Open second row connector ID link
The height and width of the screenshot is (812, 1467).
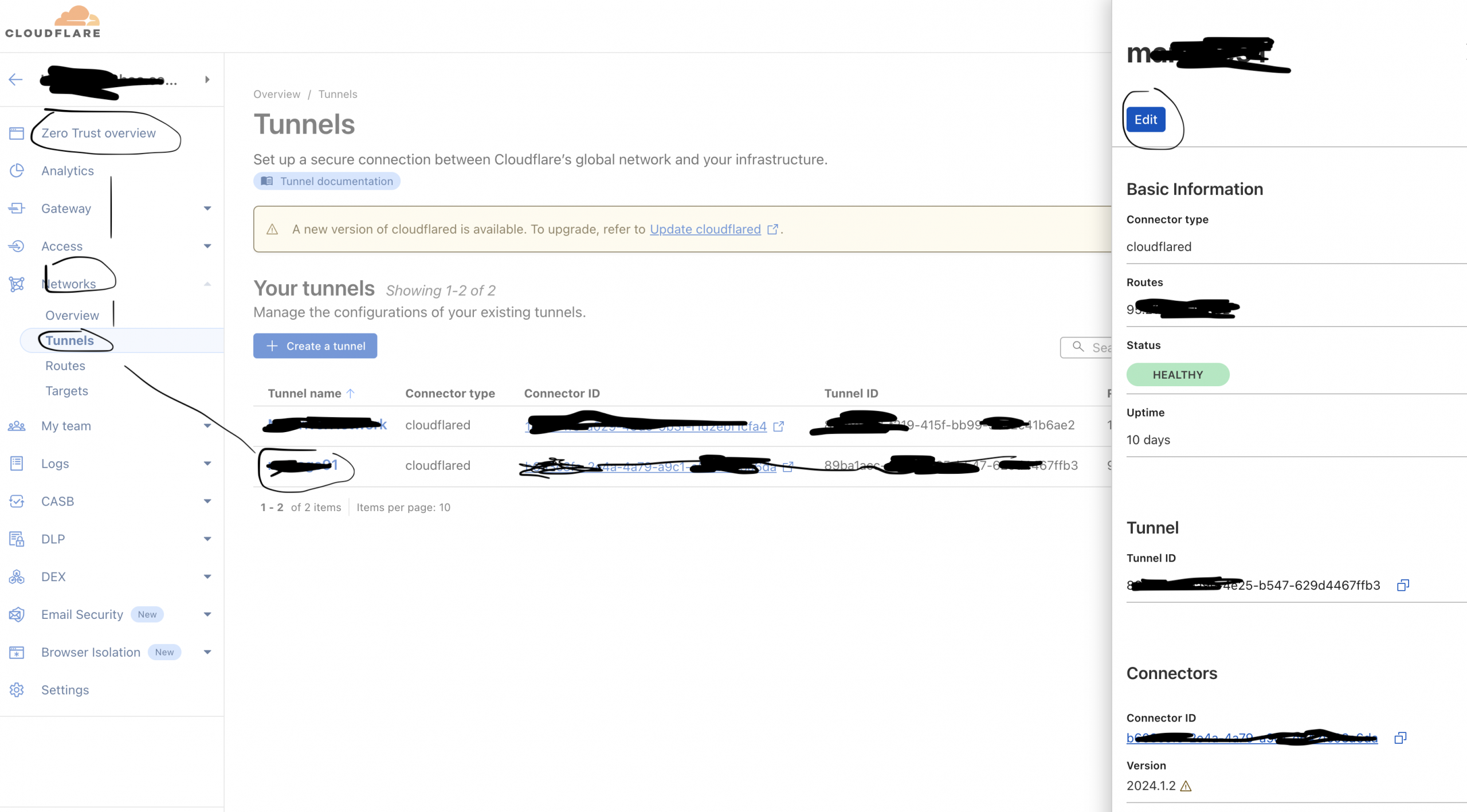pyautogui.click(x=650, y=467)
